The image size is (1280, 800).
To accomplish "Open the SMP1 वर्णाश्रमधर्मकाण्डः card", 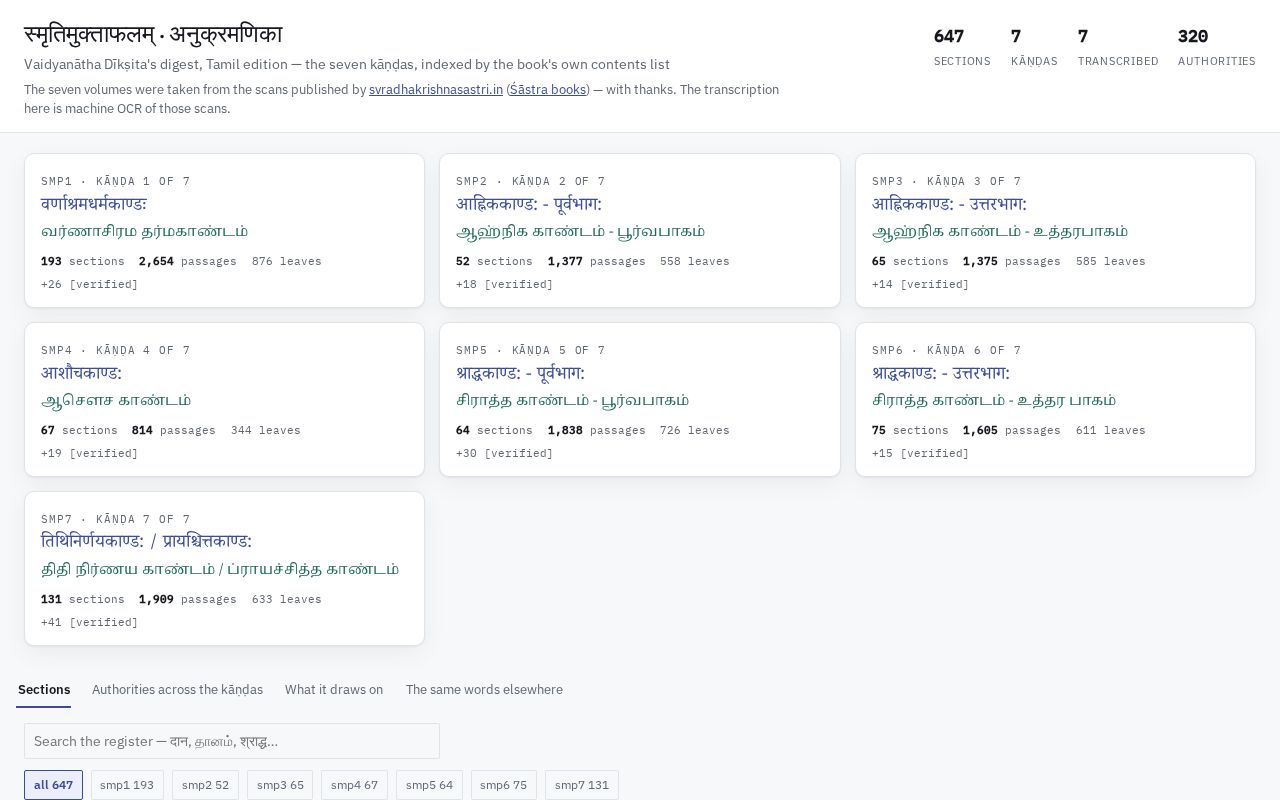I will pyautogui.click(x=224, y=230).
